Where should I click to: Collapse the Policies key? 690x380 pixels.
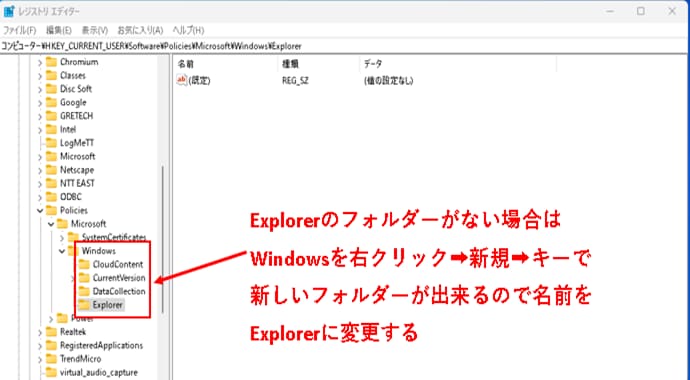40,211
